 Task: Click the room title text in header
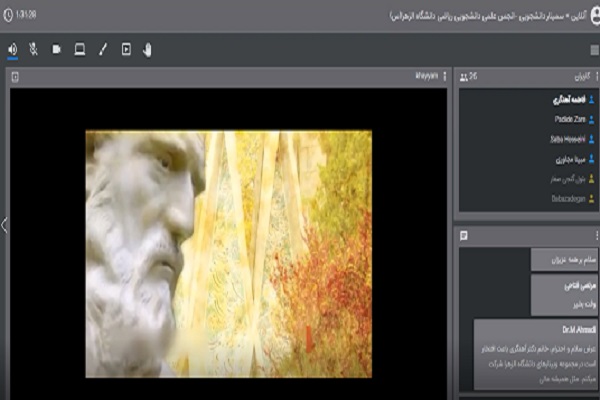click(x=488, y=16)
